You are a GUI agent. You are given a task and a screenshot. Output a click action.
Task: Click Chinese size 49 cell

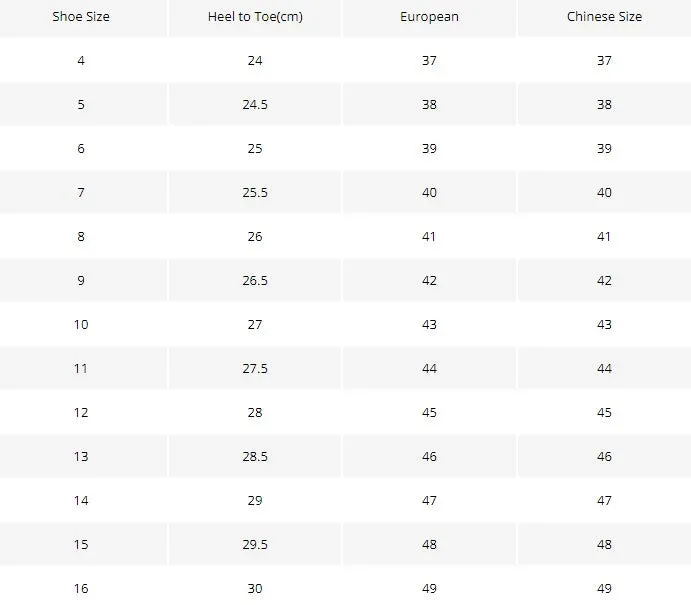[604, 589]
